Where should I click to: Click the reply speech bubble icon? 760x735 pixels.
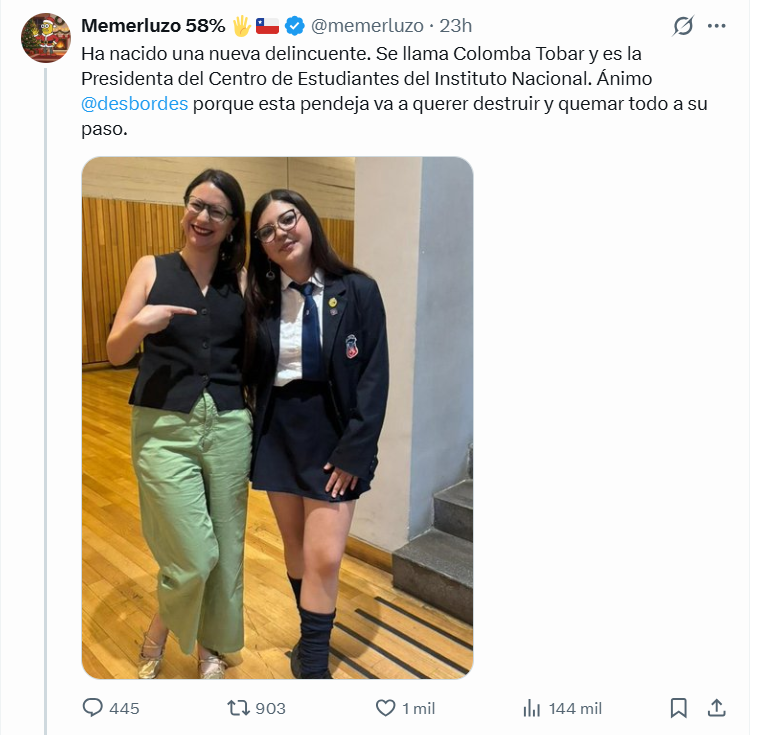(93, 708)
